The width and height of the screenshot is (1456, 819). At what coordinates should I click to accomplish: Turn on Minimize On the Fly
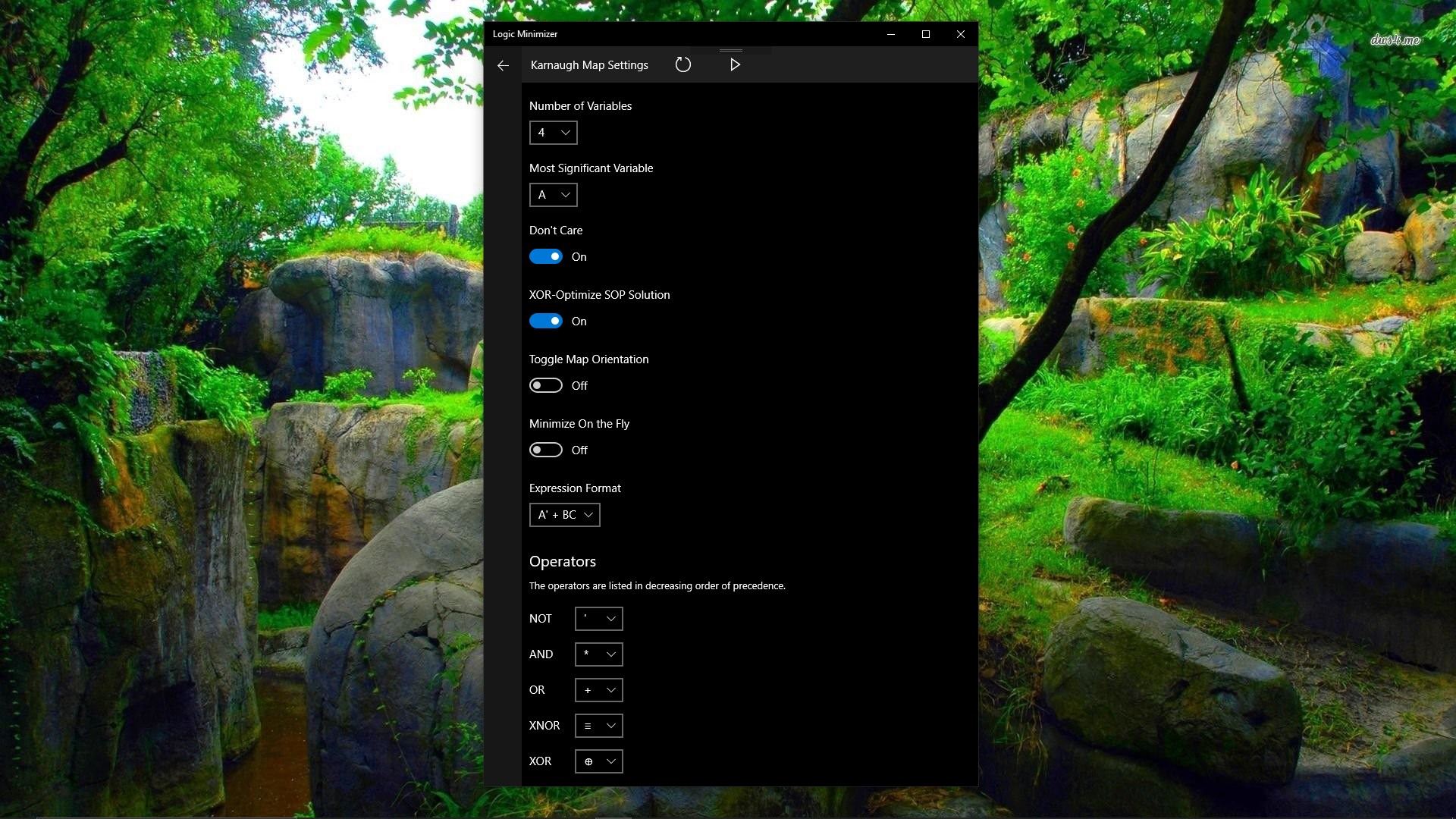(546, 450)
